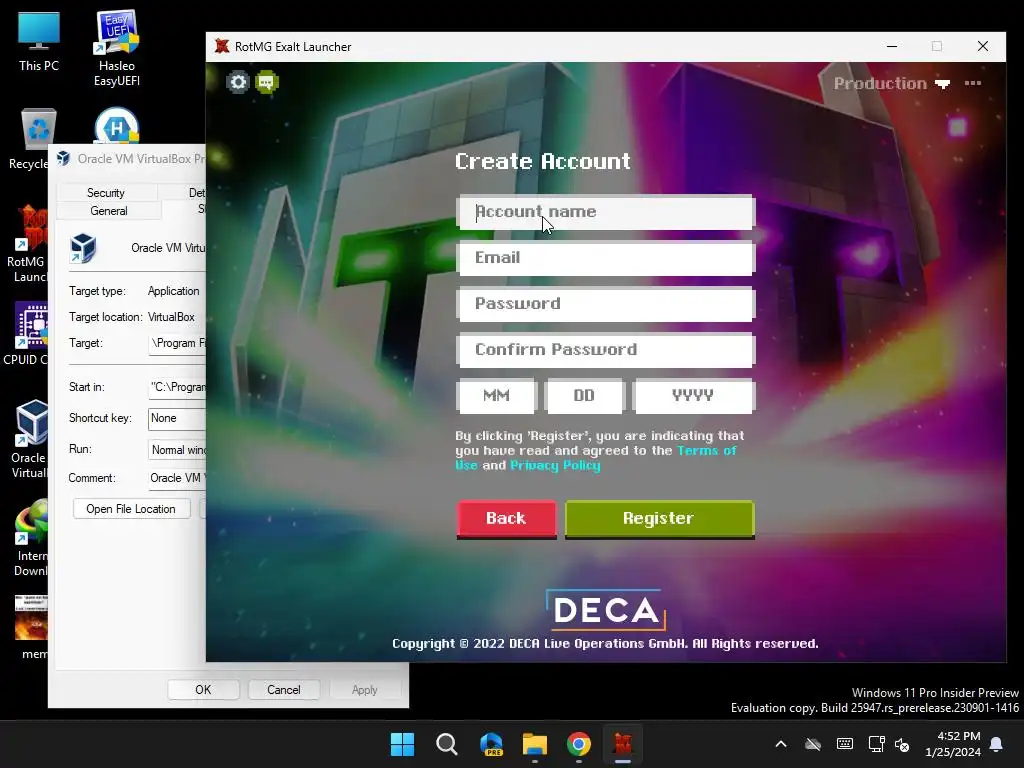Viewport: 1024px width, 768px height.
Task: Select the YYYY birth year field
Action: [693, 396]
